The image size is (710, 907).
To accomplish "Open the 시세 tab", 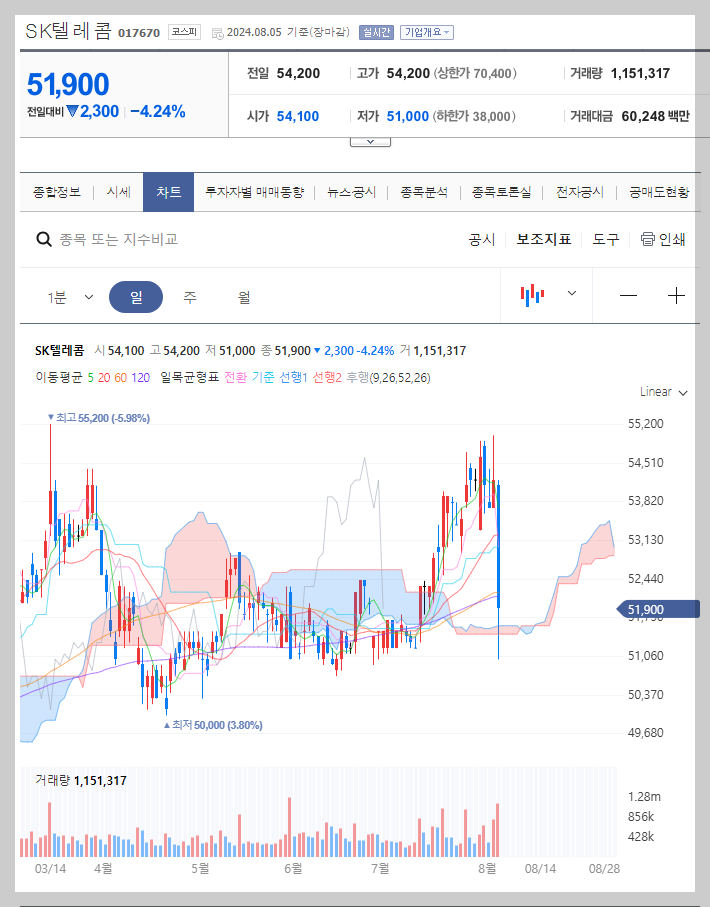I will click(119, 192).
